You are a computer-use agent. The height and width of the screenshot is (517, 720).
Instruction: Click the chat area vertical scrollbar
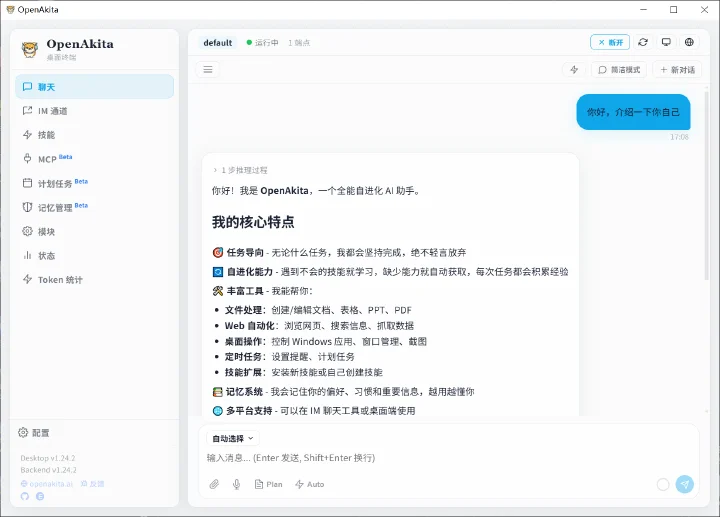706,186
